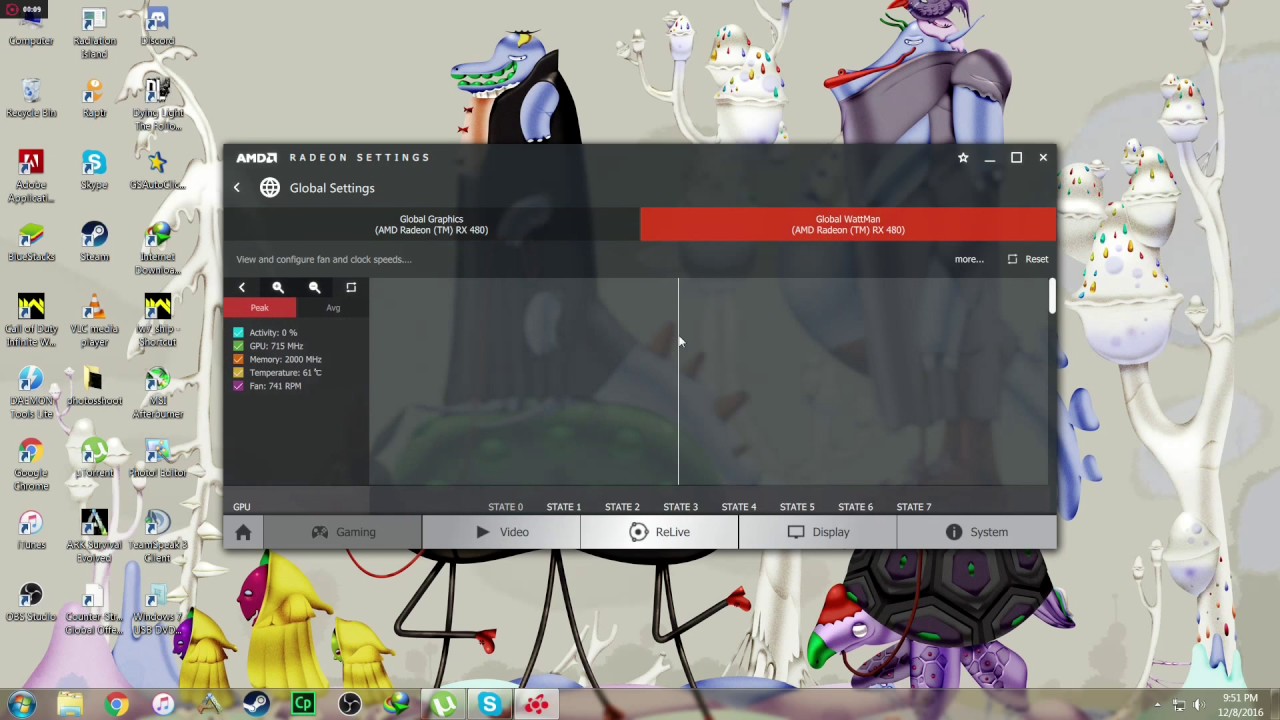This screenshot has width=1280, height=720.
Task: Open Chrome from the taskbar
Action: tap(116, 705)
